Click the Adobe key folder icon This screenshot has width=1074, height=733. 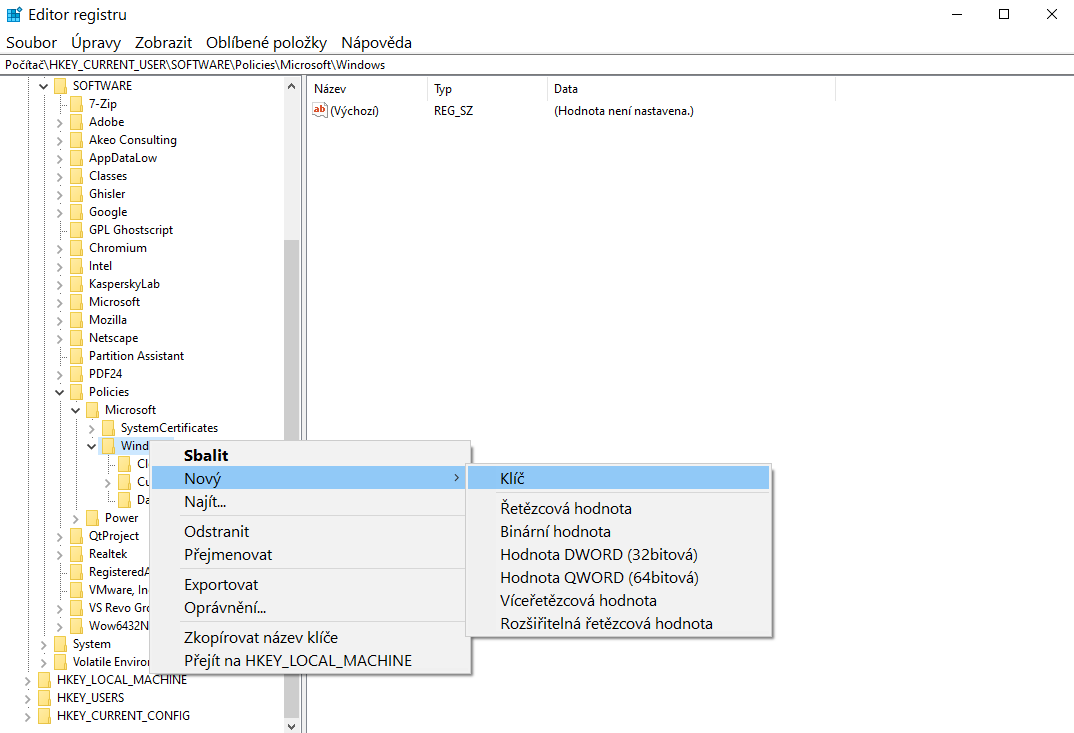[76, 122]
